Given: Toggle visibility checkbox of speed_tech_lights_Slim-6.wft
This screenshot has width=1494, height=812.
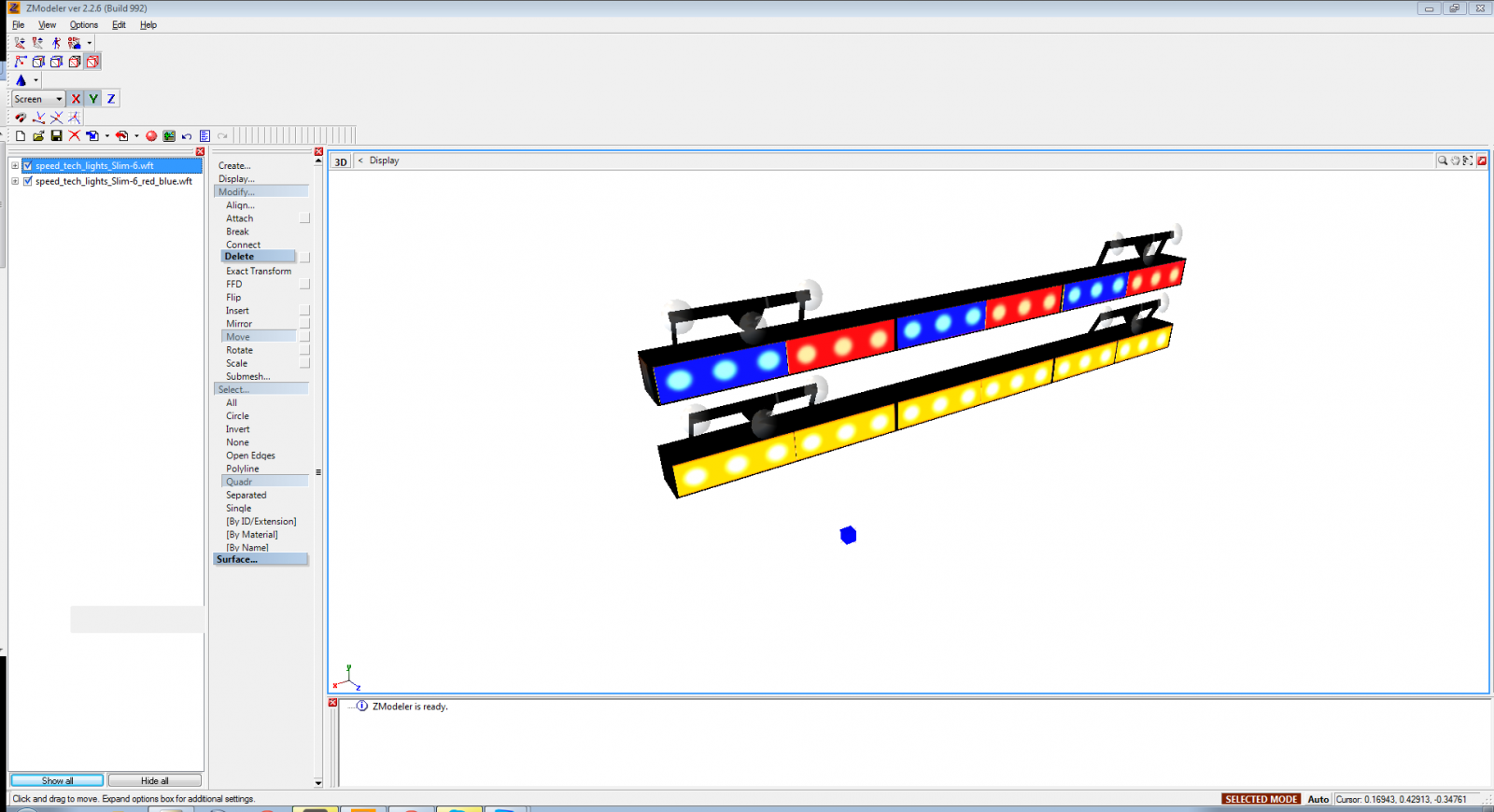Looking at the screenshot, I should click(x=28, y=165).
